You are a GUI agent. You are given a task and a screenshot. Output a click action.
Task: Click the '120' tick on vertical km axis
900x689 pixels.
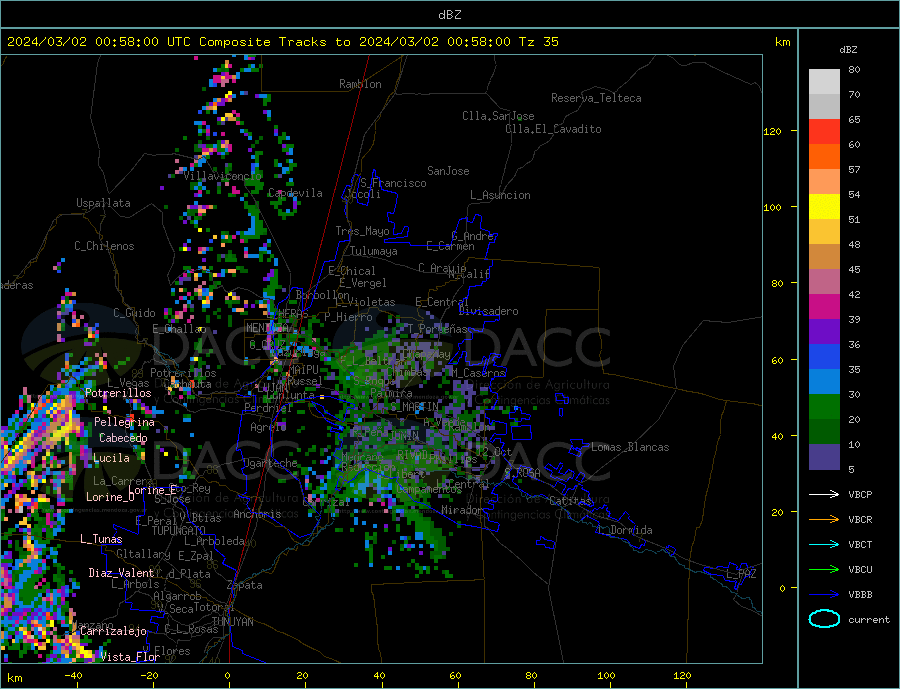pos(772,131)
